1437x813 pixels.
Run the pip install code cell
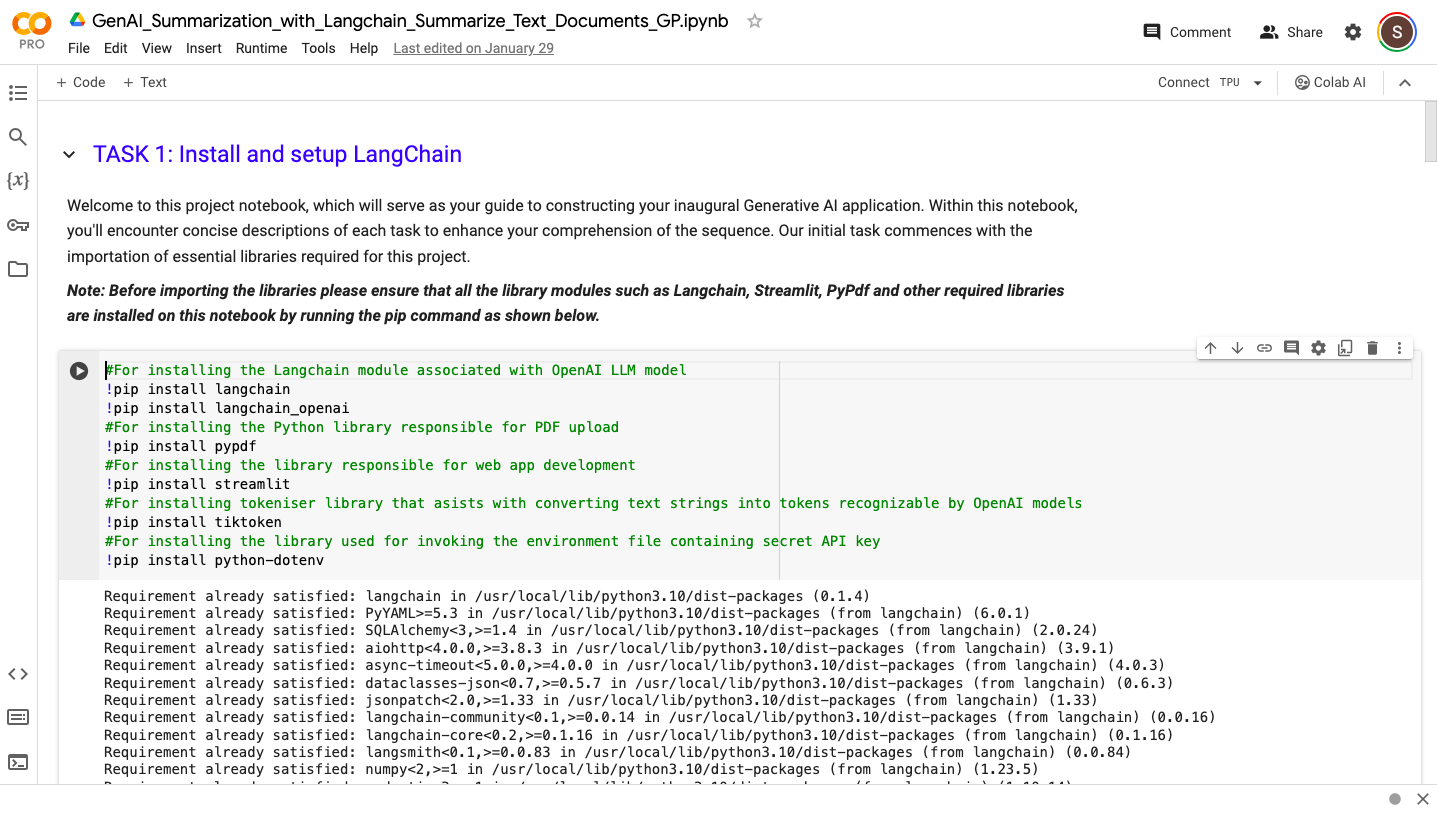tap(79, 371)
